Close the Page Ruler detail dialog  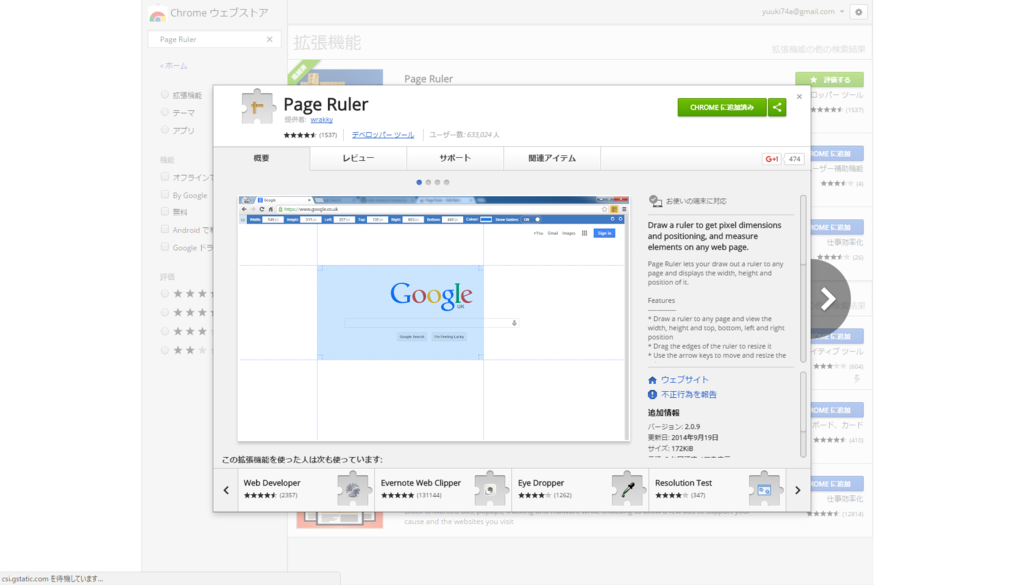pos(799,97)
